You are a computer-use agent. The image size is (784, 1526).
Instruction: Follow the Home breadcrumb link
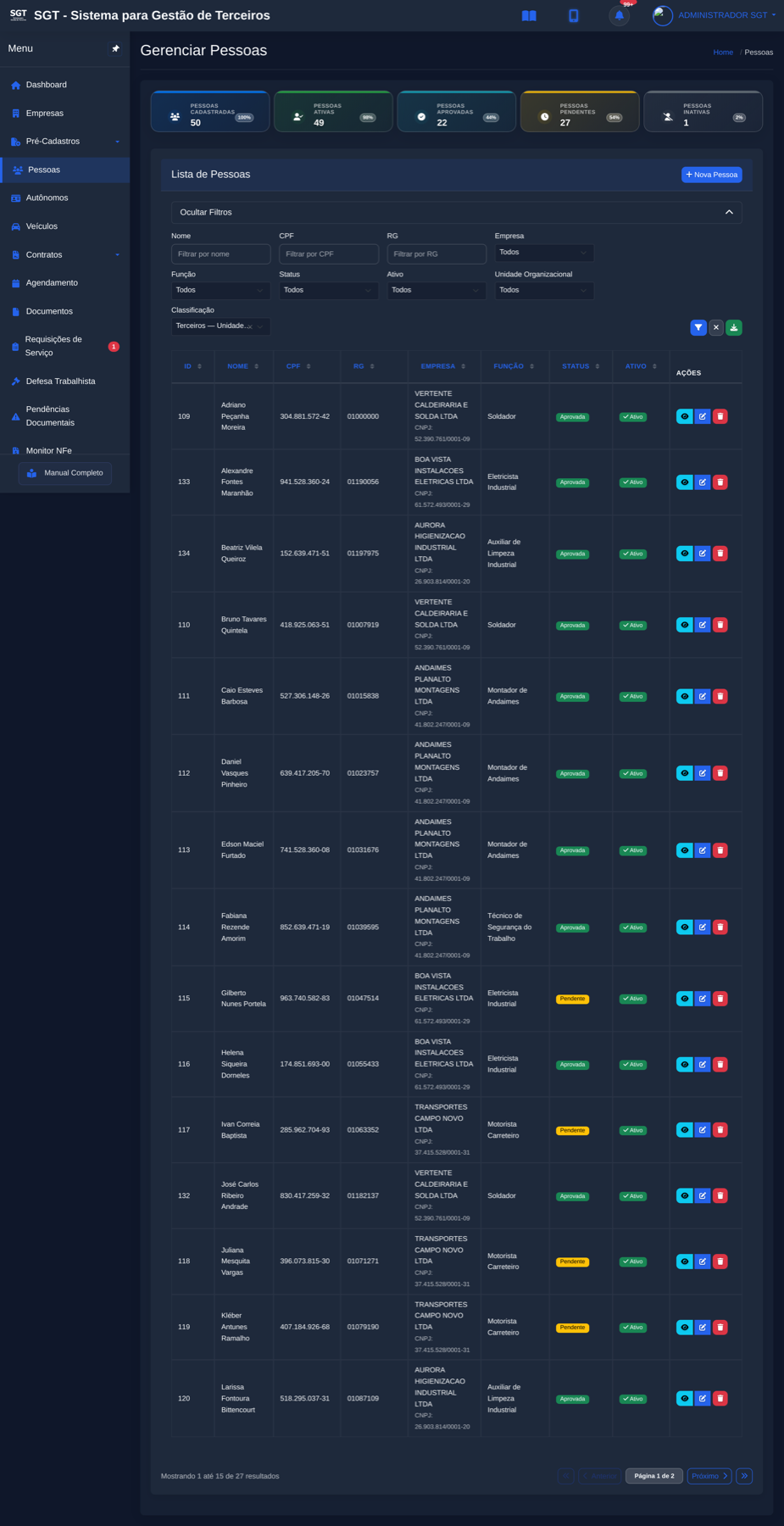click(x=723, y=53)
